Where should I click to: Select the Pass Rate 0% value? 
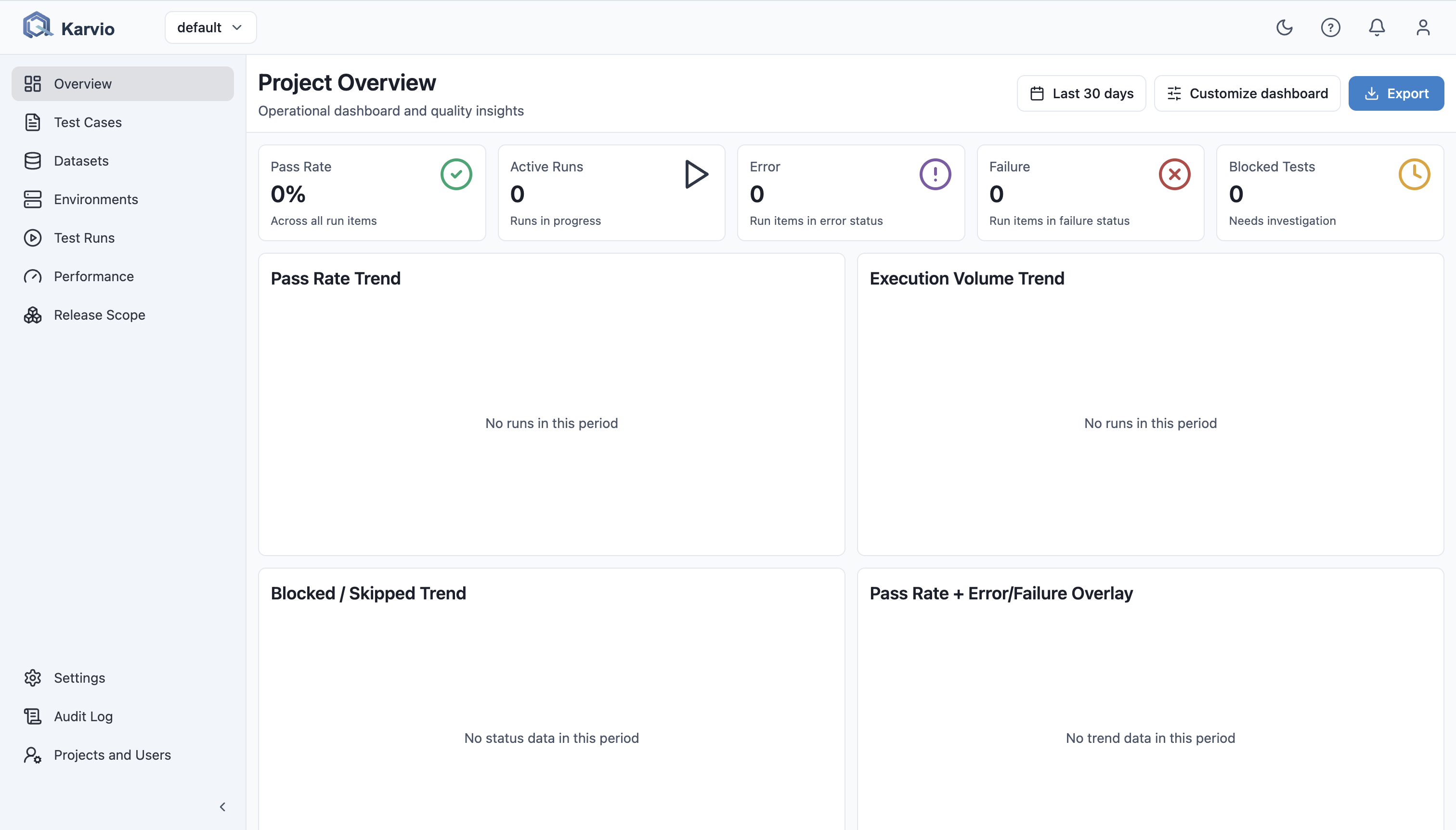(x=288, y=195)
